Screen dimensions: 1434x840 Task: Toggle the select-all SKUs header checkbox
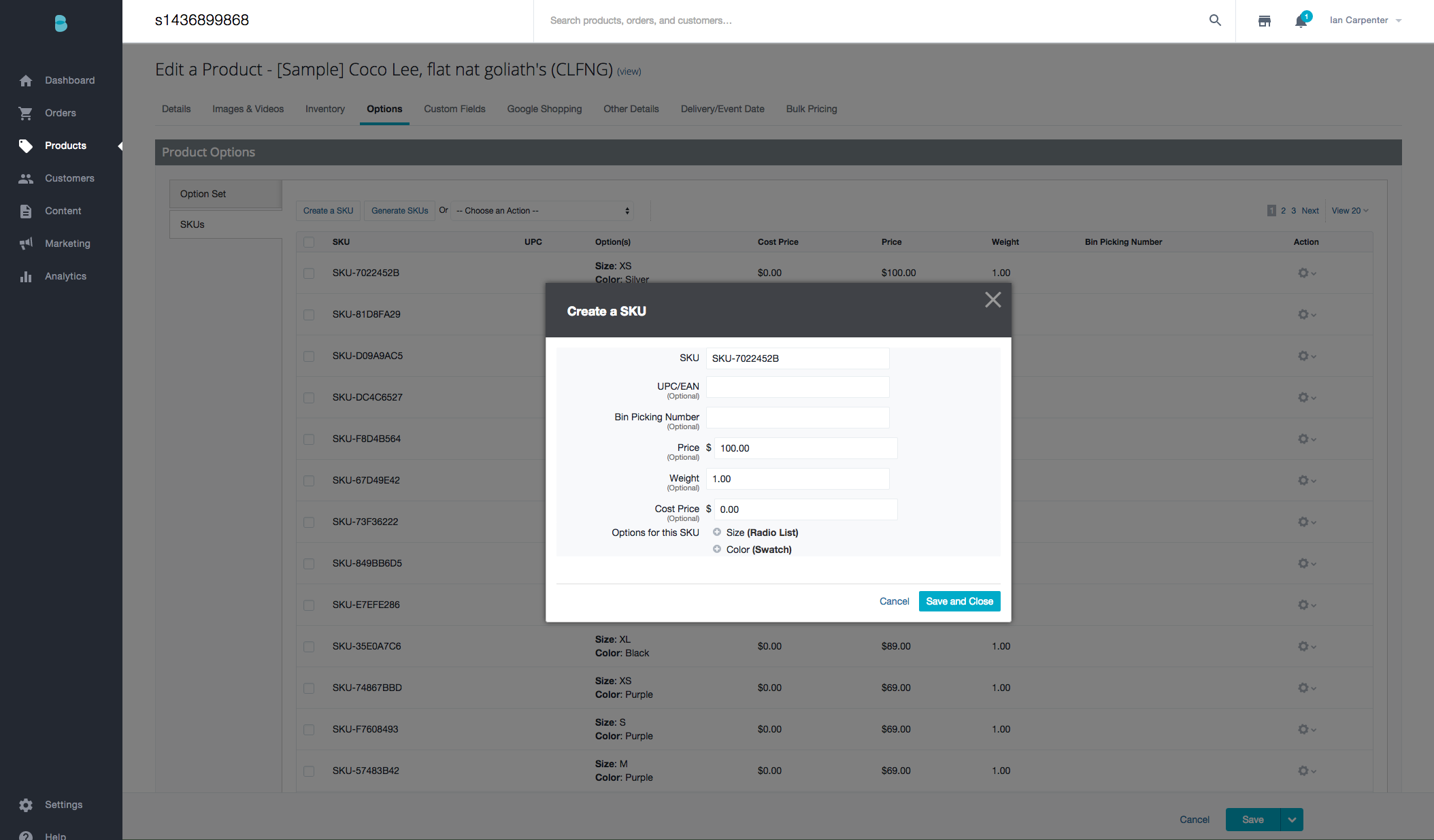point(309,242)
